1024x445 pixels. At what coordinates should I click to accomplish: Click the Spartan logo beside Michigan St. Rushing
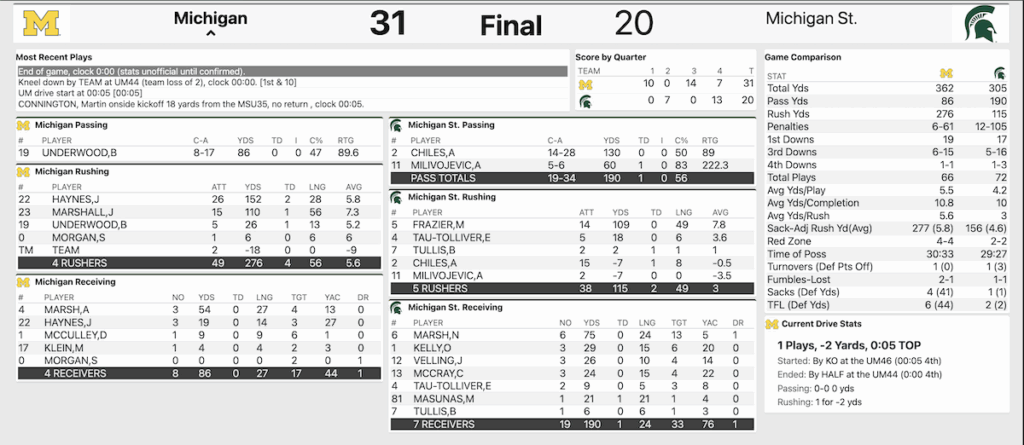[396, 198]
